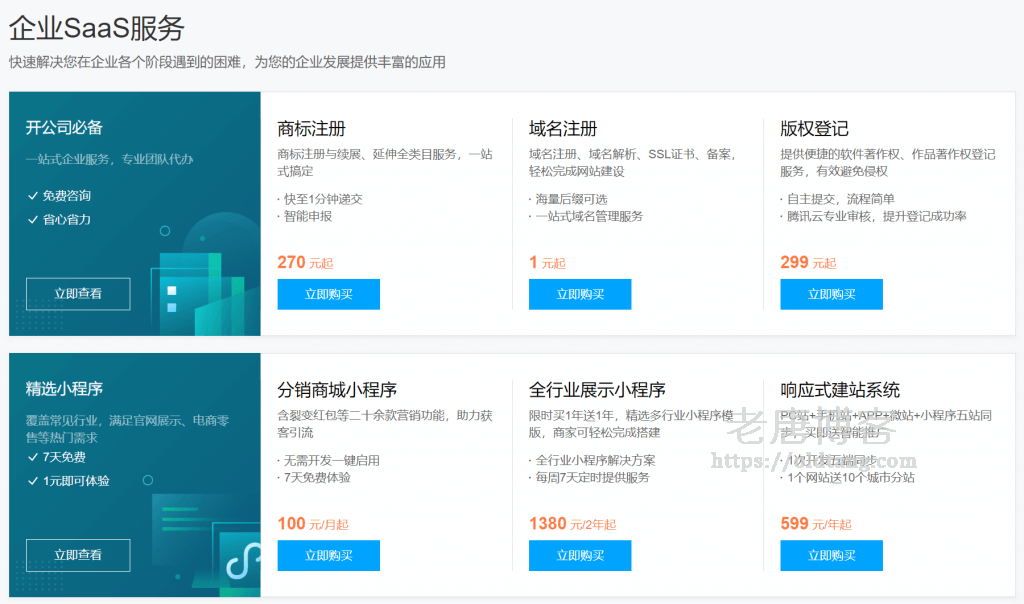The image size is (1024, 604).
Task: Click 立即购买 under 响应式建站系统
Action: pos(831,556)
